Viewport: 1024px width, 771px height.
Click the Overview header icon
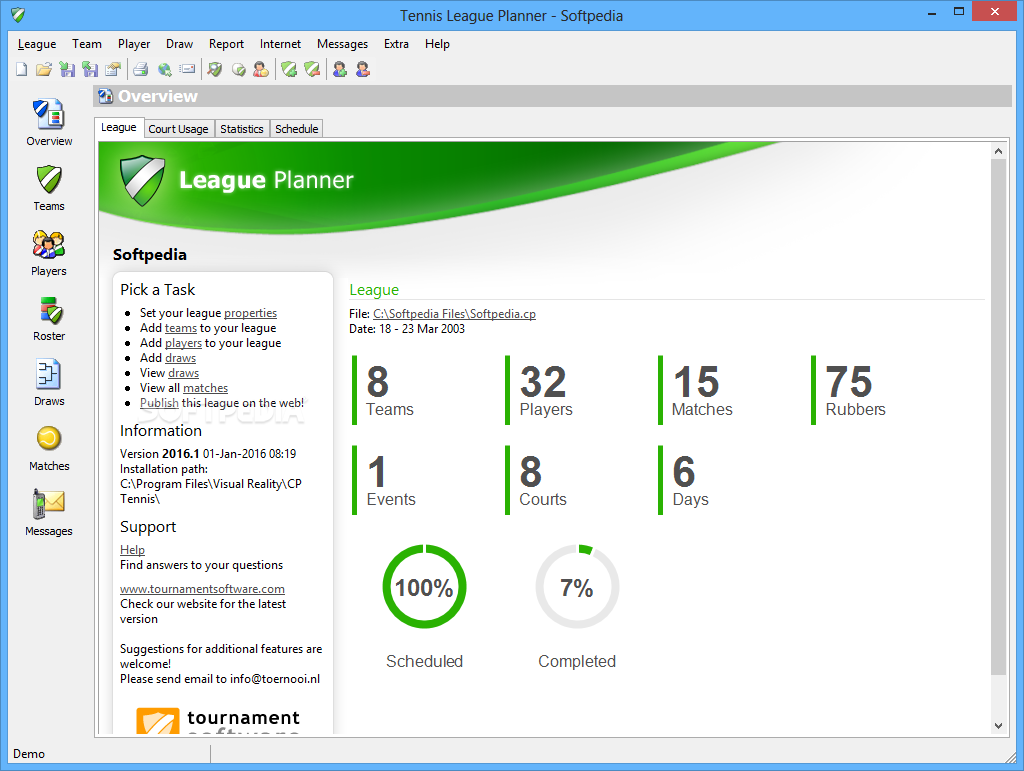pyautogui.click(x=105, y=97)
